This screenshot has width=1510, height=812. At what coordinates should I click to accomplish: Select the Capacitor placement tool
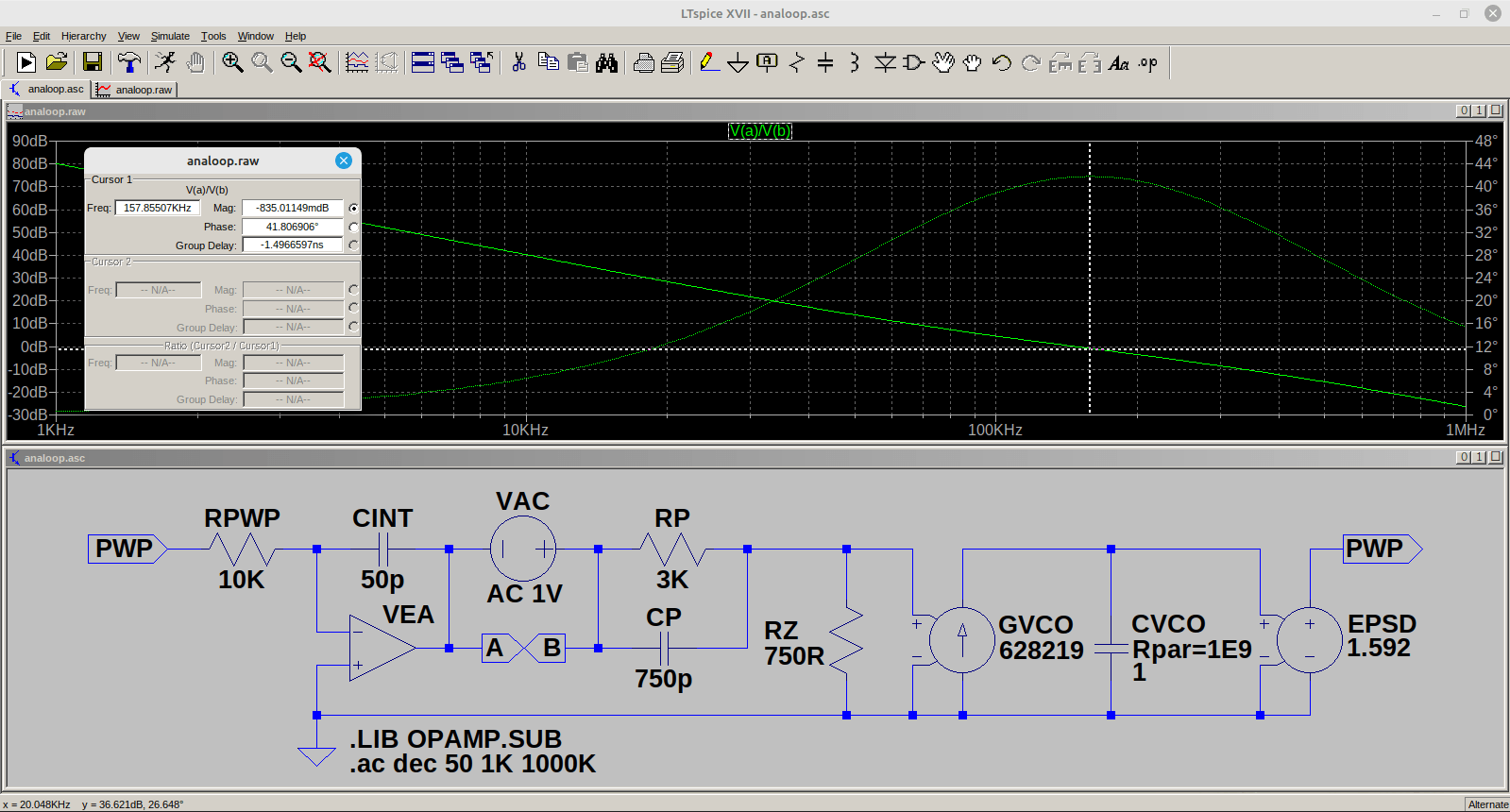coord(825,62)
